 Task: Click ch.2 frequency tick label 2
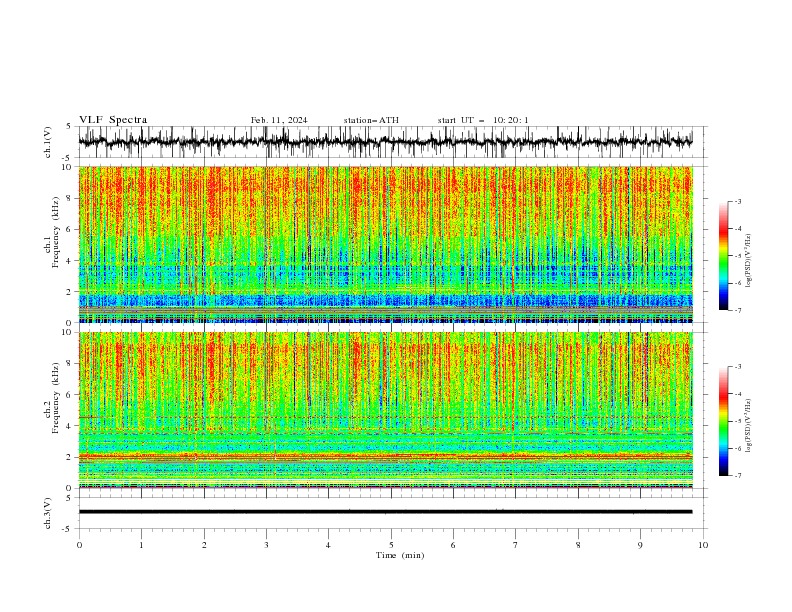click(x=69, y=457)
